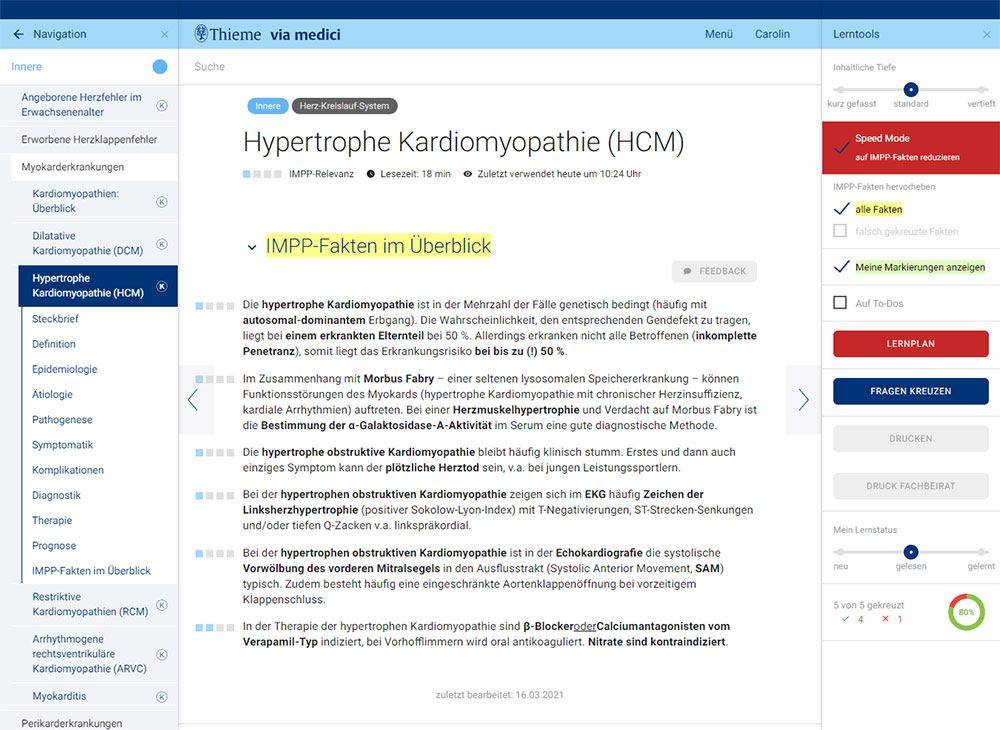
Task: Jump to Therapie section
Action: [x=52, y=520]
